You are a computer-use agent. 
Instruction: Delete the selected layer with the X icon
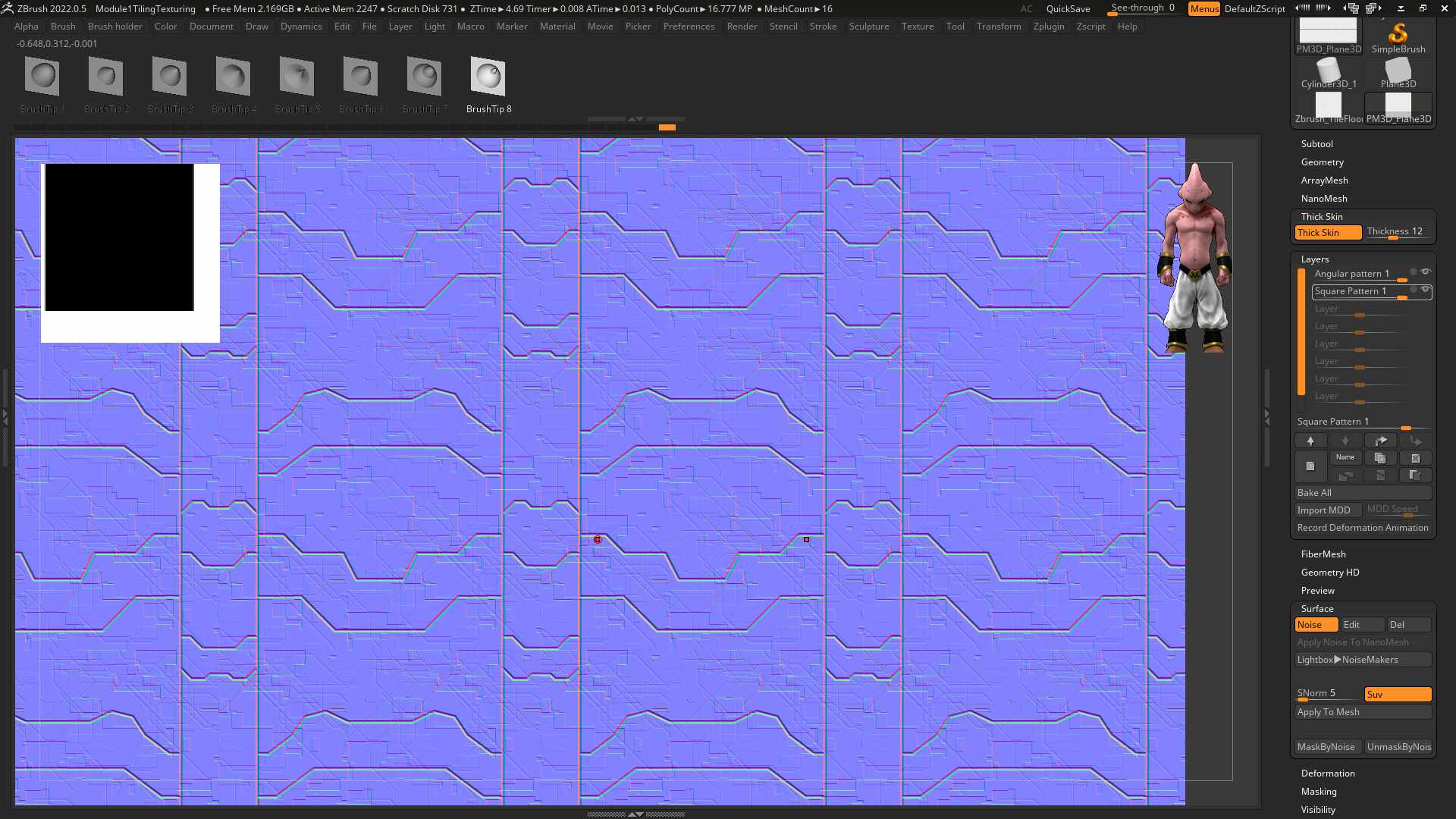click(x=1415, y=458)
